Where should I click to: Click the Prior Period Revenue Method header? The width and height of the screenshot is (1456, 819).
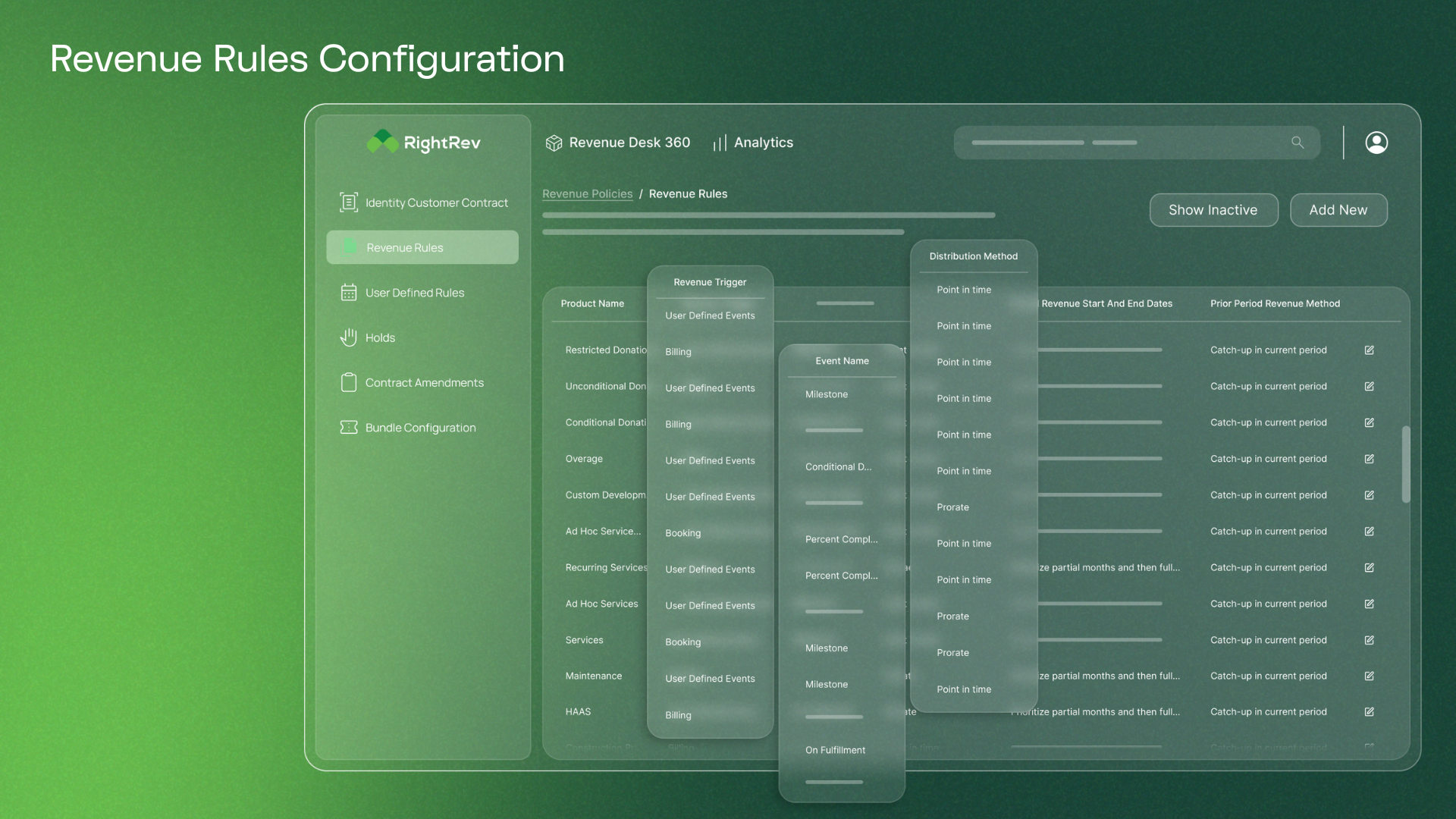1275,303
